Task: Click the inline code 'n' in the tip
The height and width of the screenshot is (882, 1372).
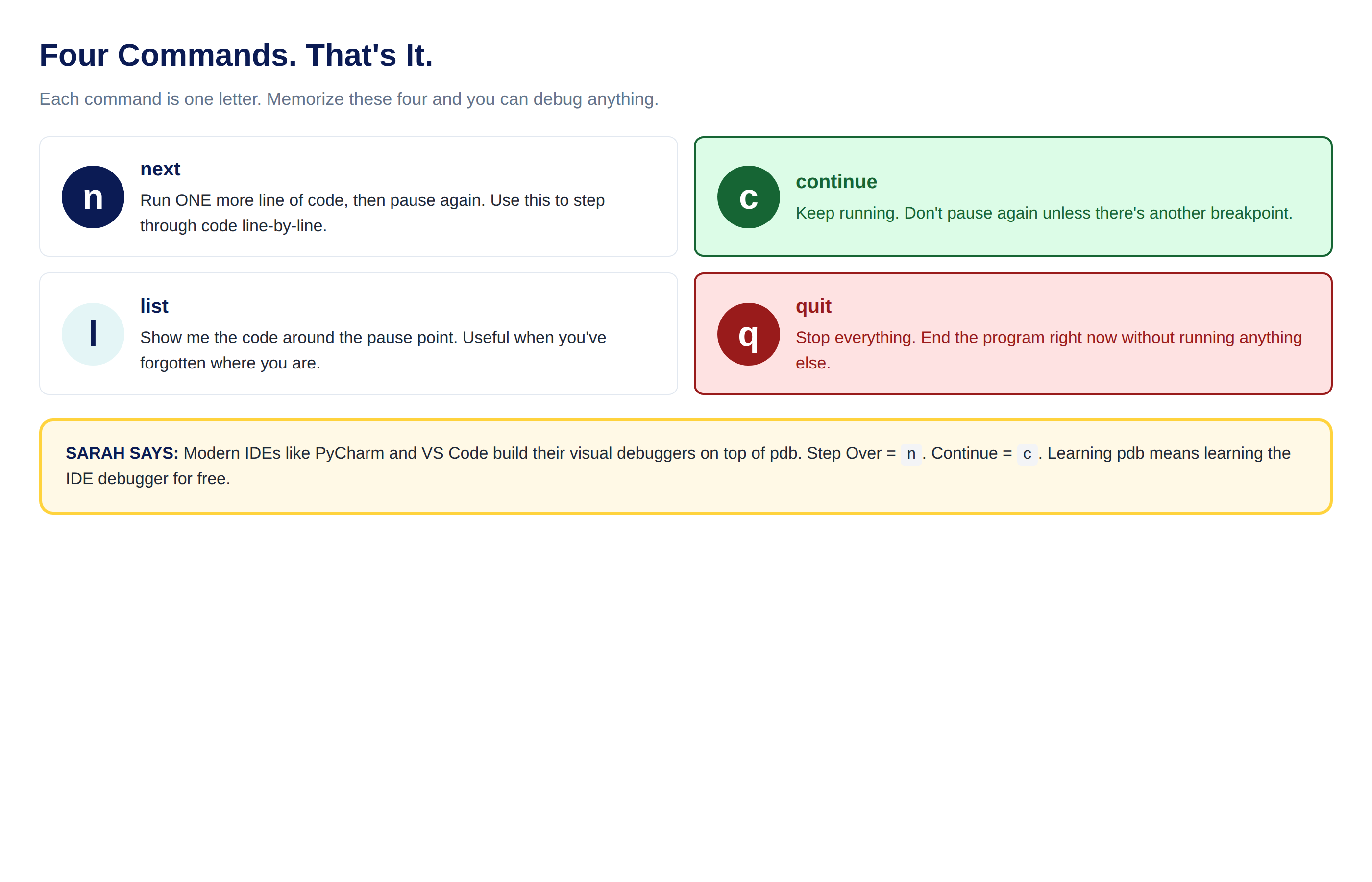Action: click(911, 454)
